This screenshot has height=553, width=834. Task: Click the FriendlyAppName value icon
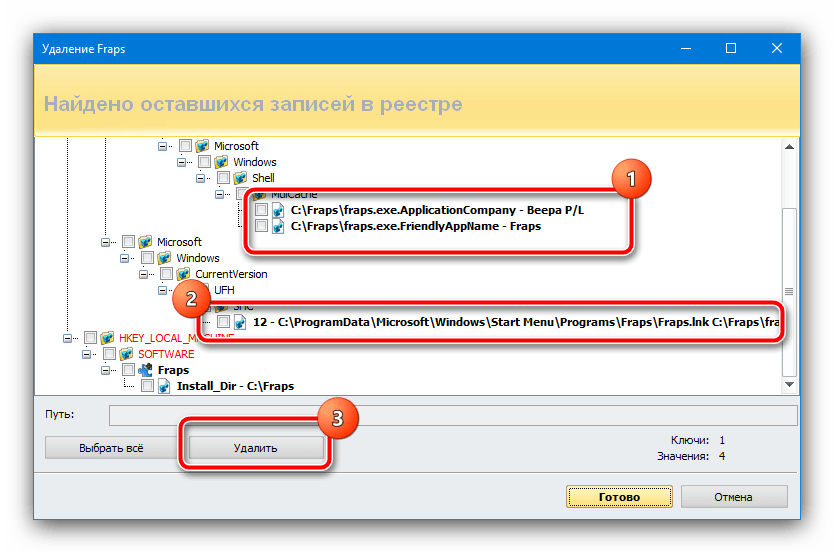278,227
